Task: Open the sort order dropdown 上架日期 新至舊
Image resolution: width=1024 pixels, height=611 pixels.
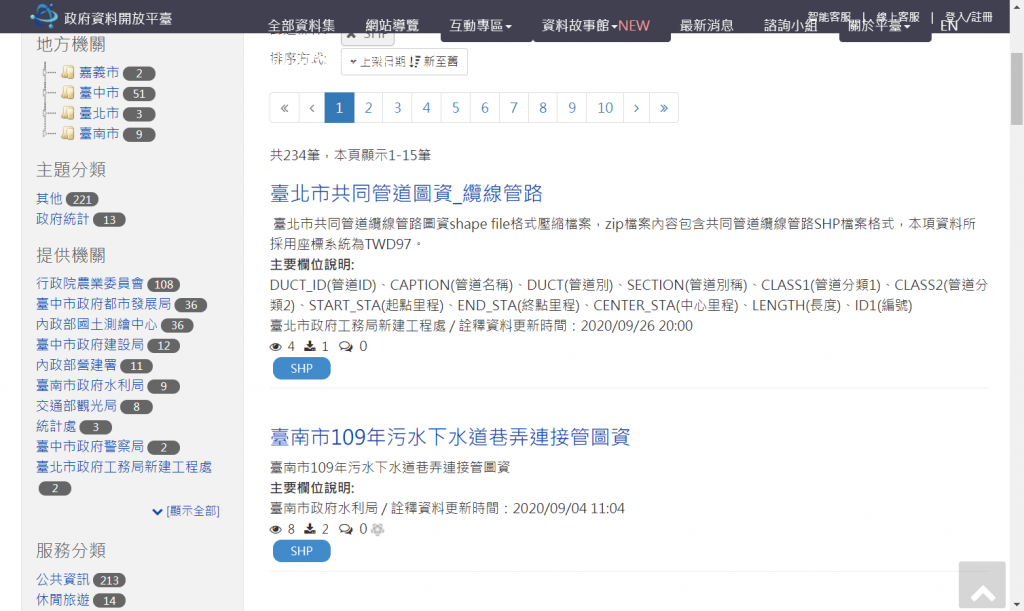Action: tap(404, 61)
